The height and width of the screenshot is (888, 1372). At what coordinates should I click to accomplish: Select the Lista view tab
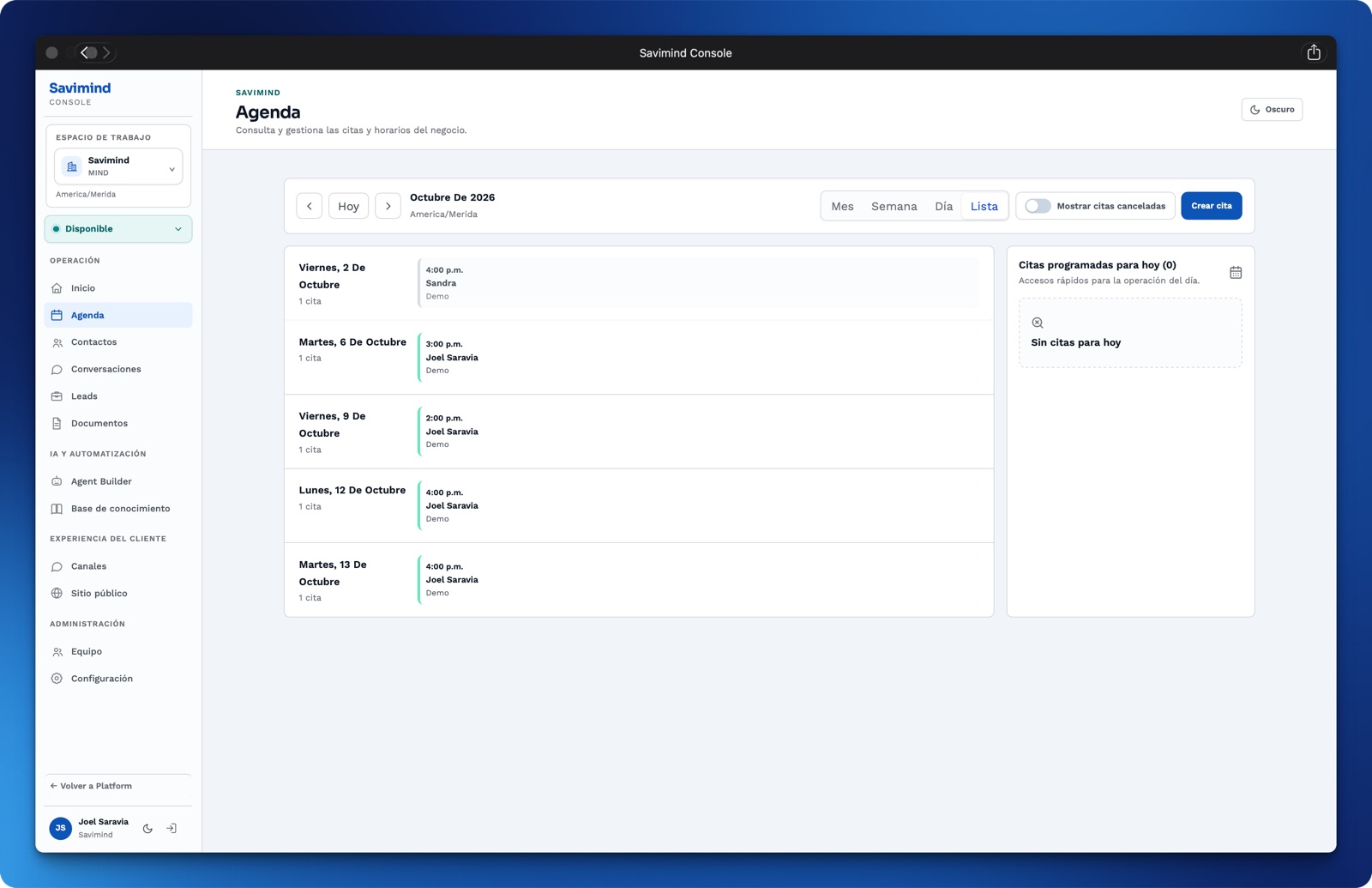point(984,206)
